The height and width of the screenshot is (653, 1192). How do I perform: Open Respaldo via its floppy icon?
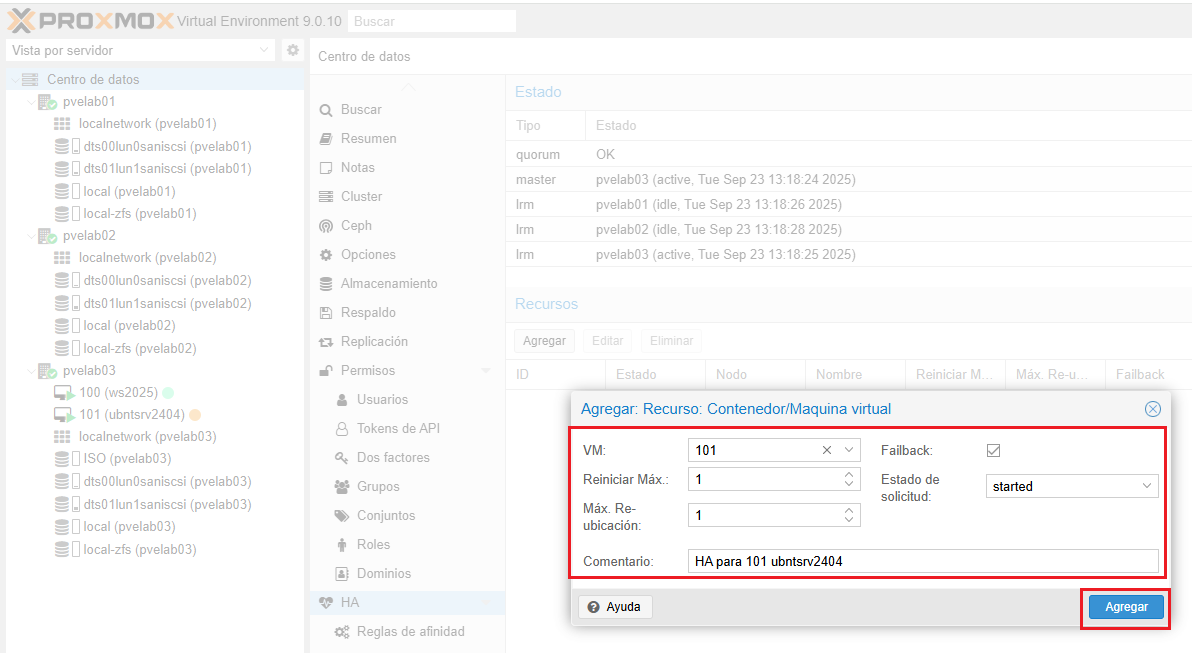tap(326, 312)
